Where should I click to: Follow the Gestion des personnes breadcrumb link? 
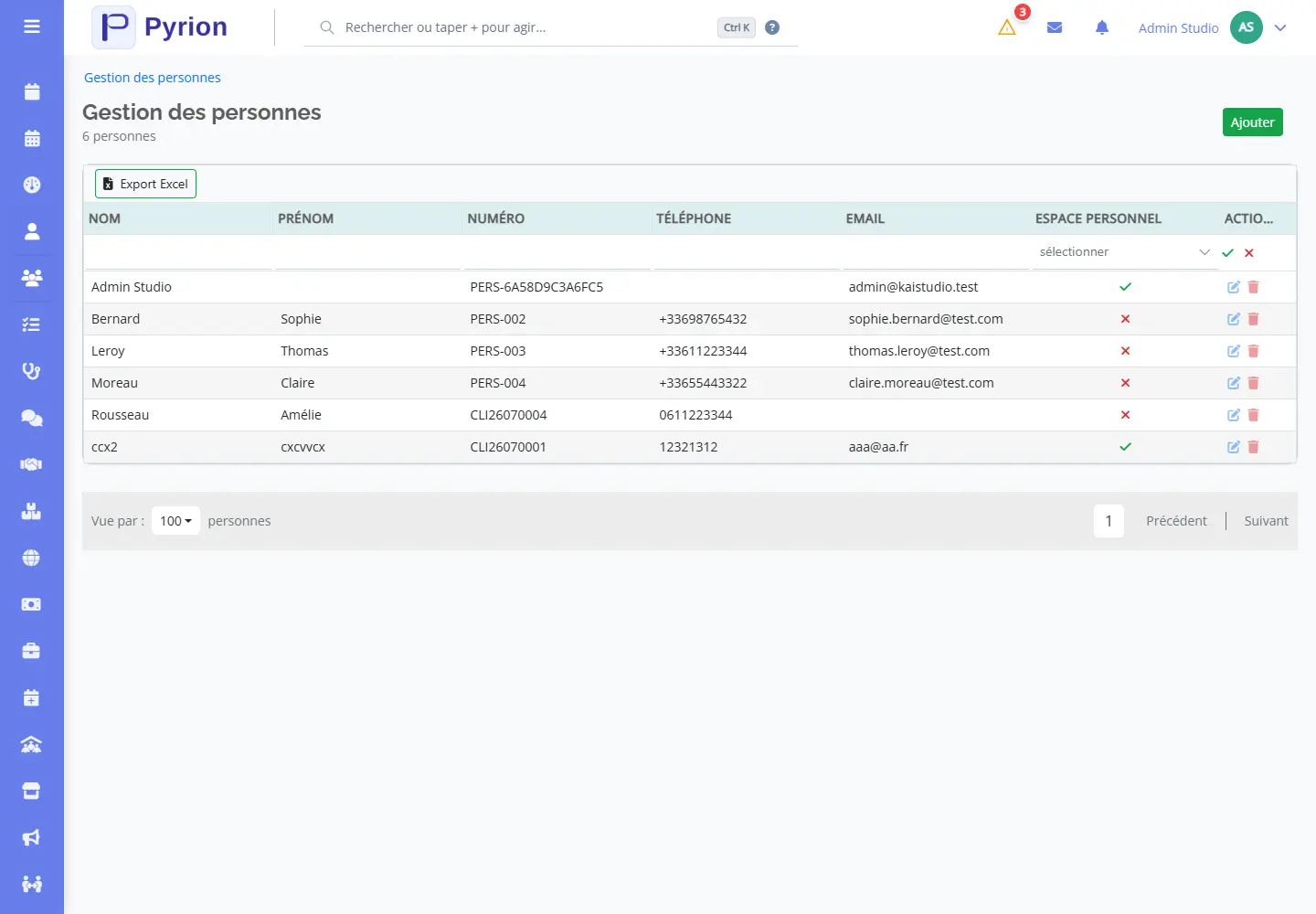click(153, 78)
